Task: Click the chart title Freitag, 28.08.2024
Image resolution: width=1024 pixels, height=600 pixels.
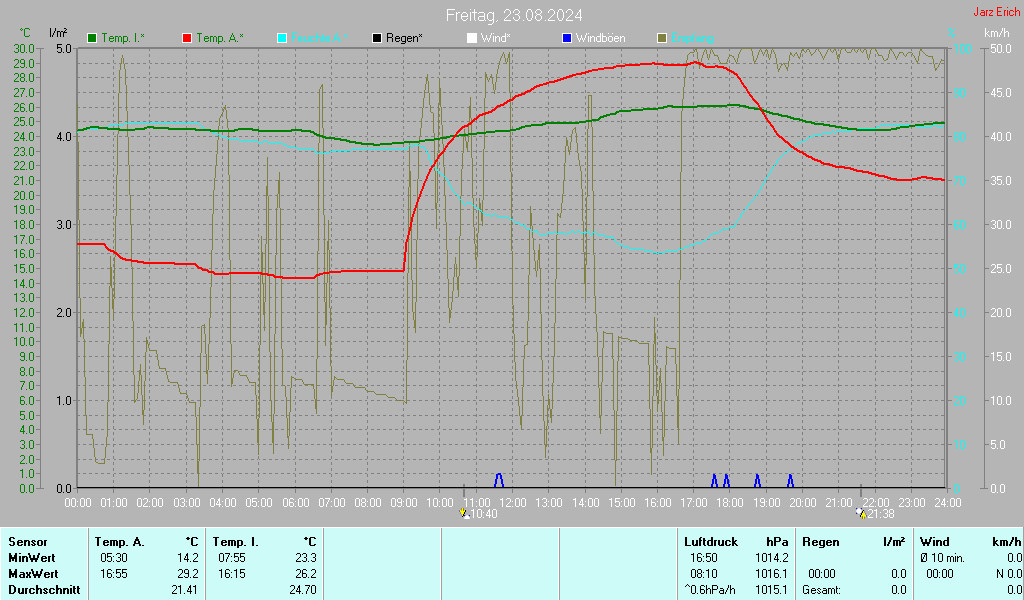Action: [514, 15]
